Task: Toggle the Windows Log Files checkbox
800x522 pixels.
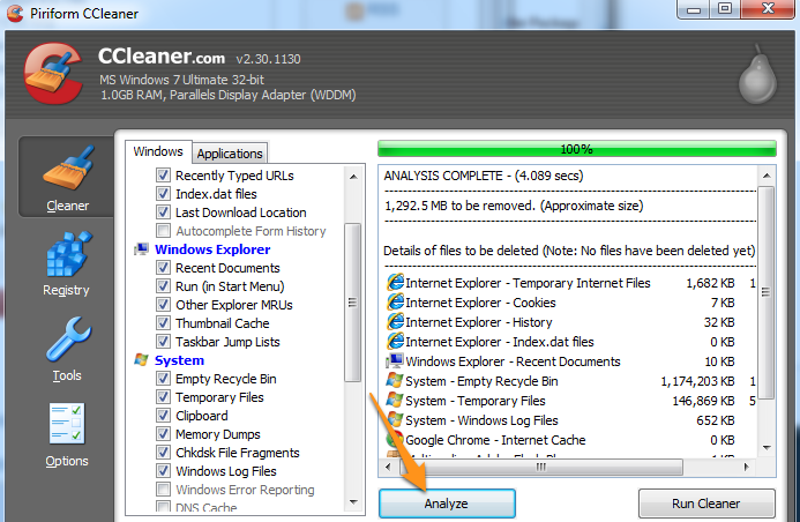Action: click(x=163, y=470)
